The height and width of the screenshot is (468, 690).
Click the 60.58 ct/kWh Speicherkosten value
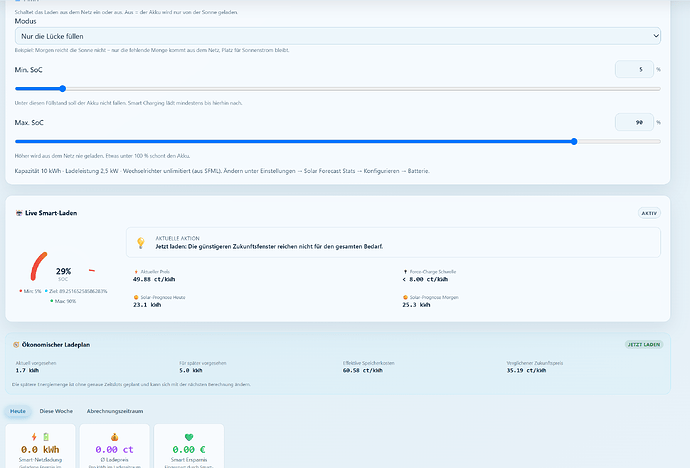coord(363,370)
